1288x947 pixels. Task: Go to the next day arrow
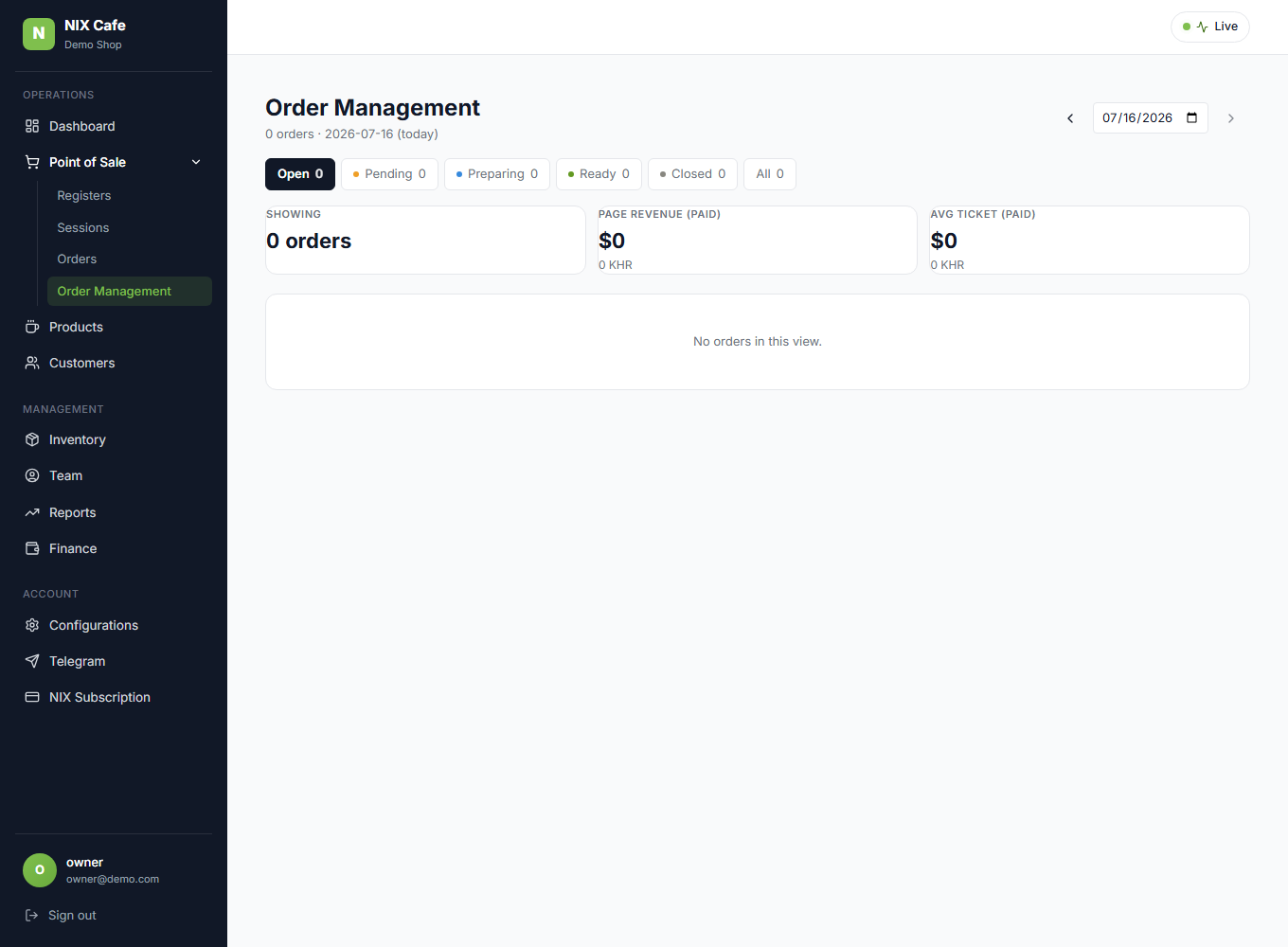pos(1231,118)
